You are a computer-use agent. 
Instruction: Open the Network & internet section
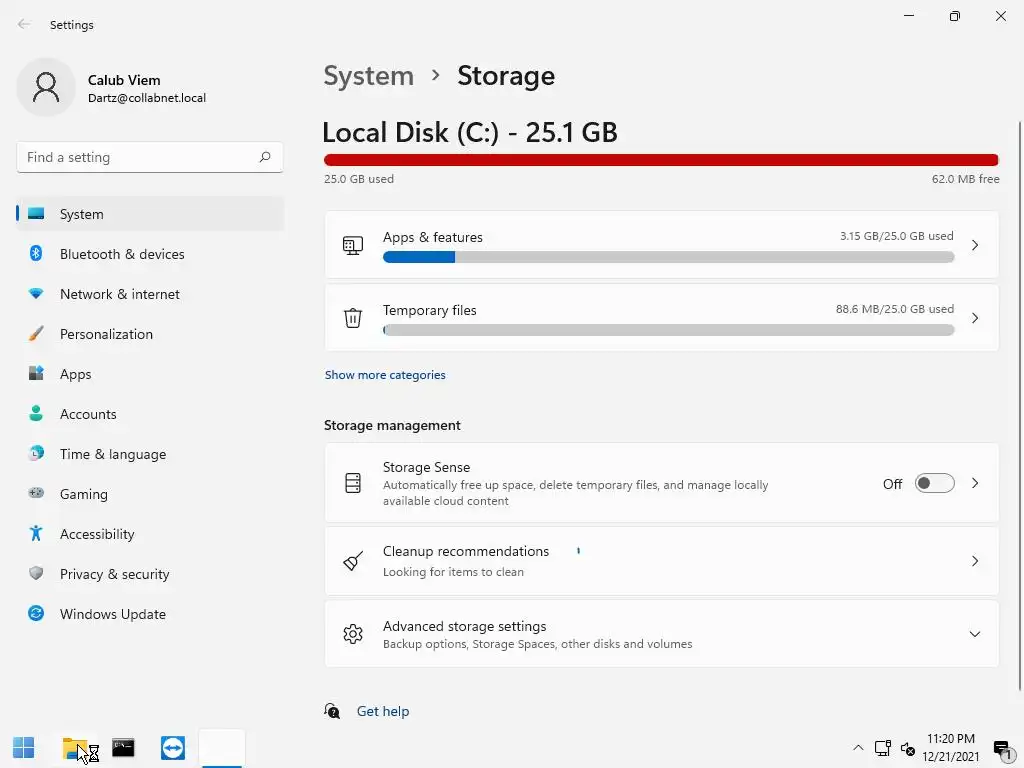(119, 294)
